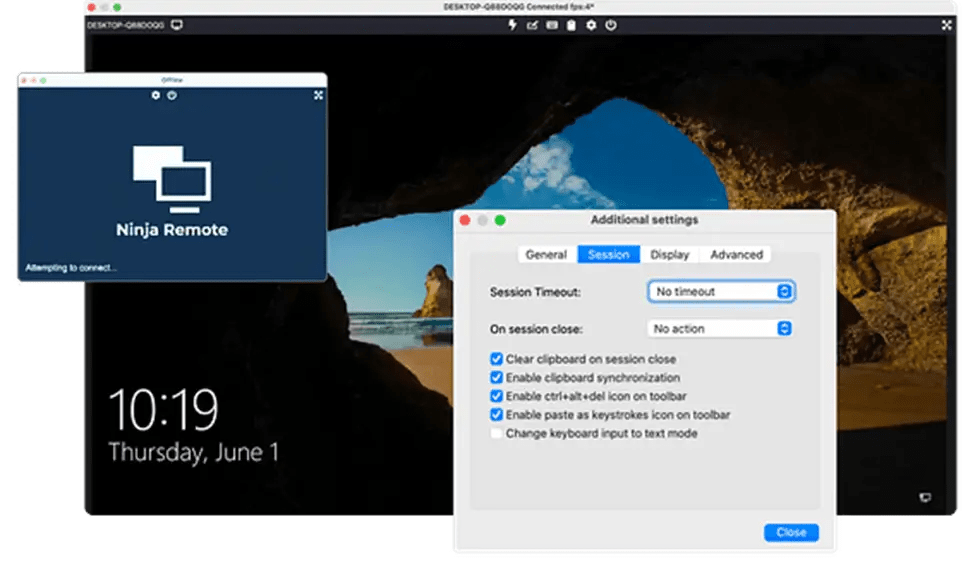975x572 pixels.
Task: Open settings gear in main remote toolbar
Action: click(591, 25)
